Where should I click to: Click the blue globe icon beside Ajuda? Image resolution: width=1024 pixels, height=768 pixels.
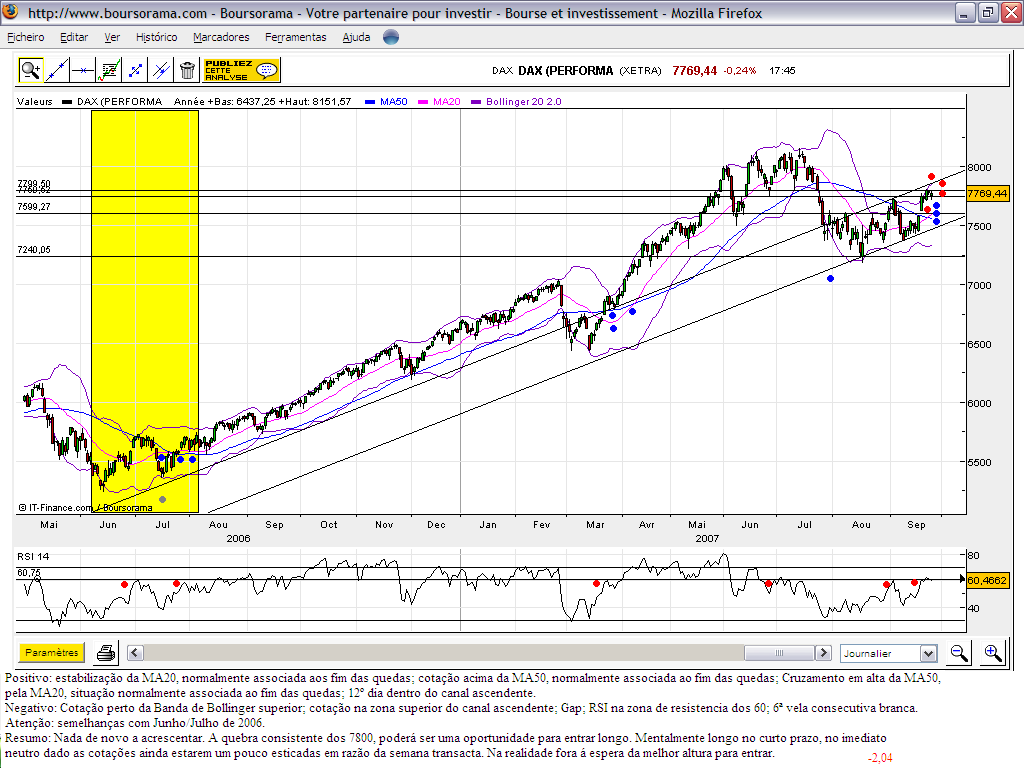391,37
